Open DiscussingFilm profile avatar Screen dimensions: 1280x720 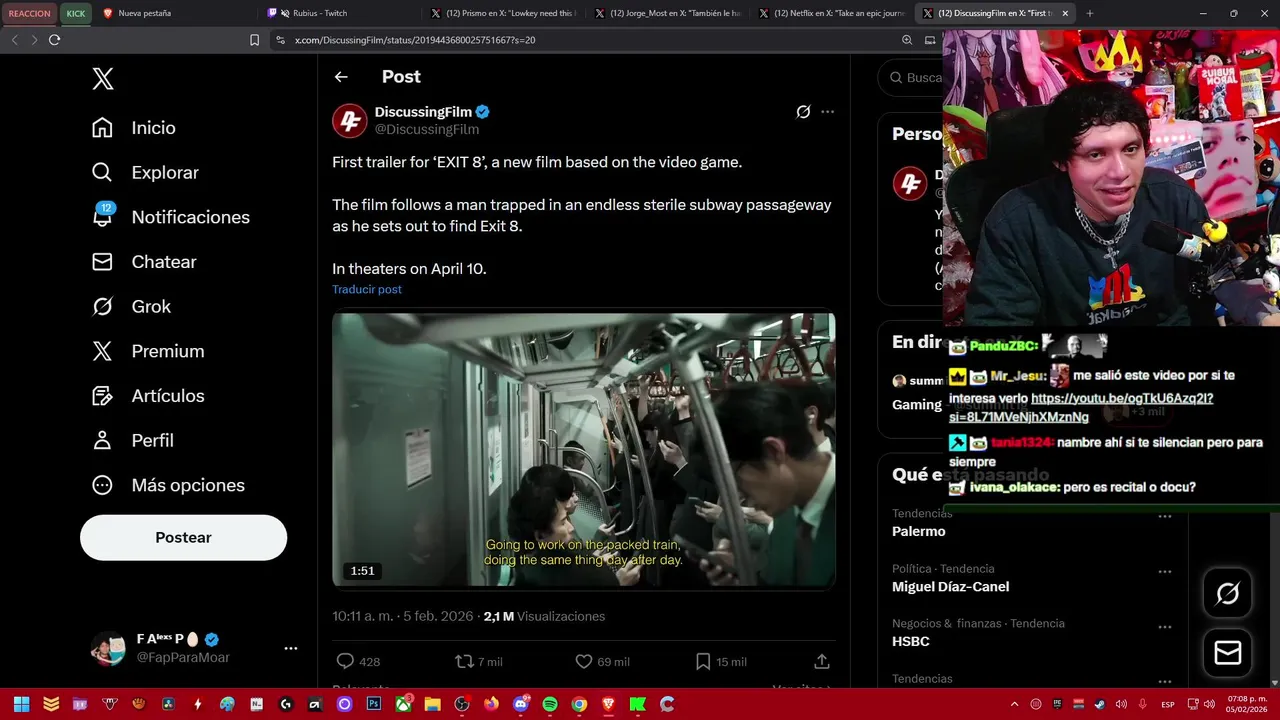point(350,121)
